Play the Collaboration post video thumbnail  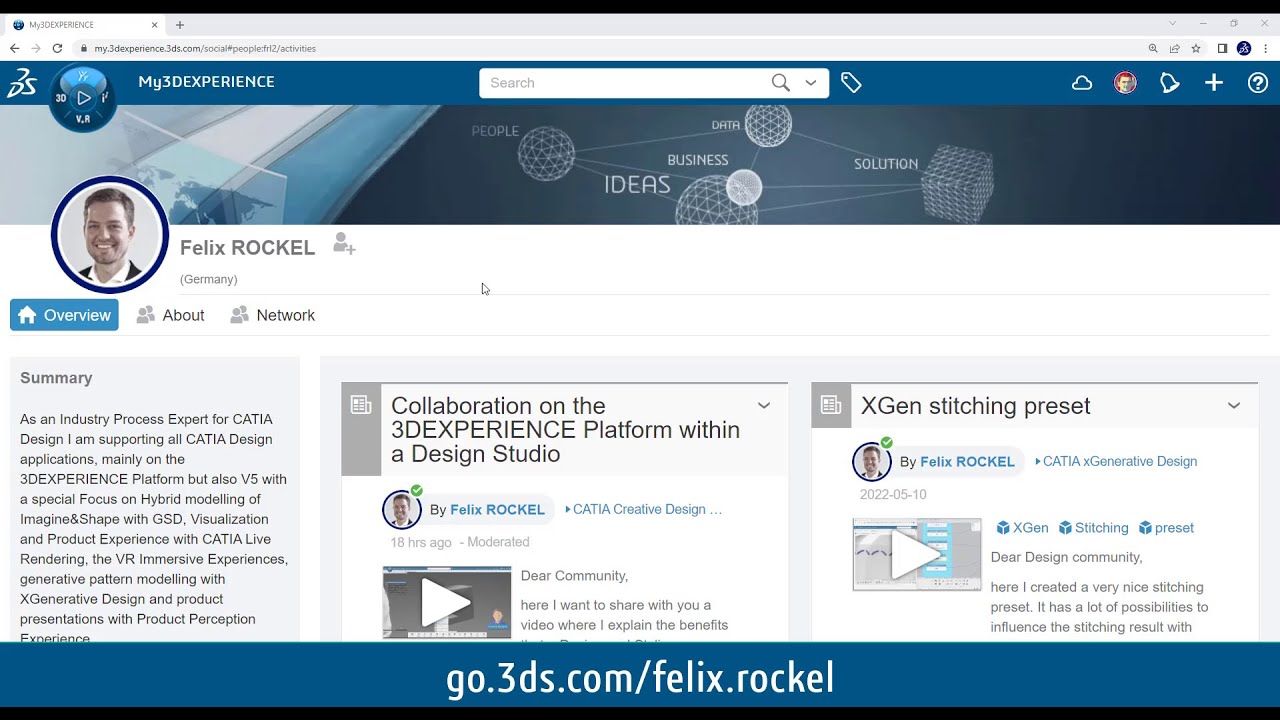[x=446, y=603]
